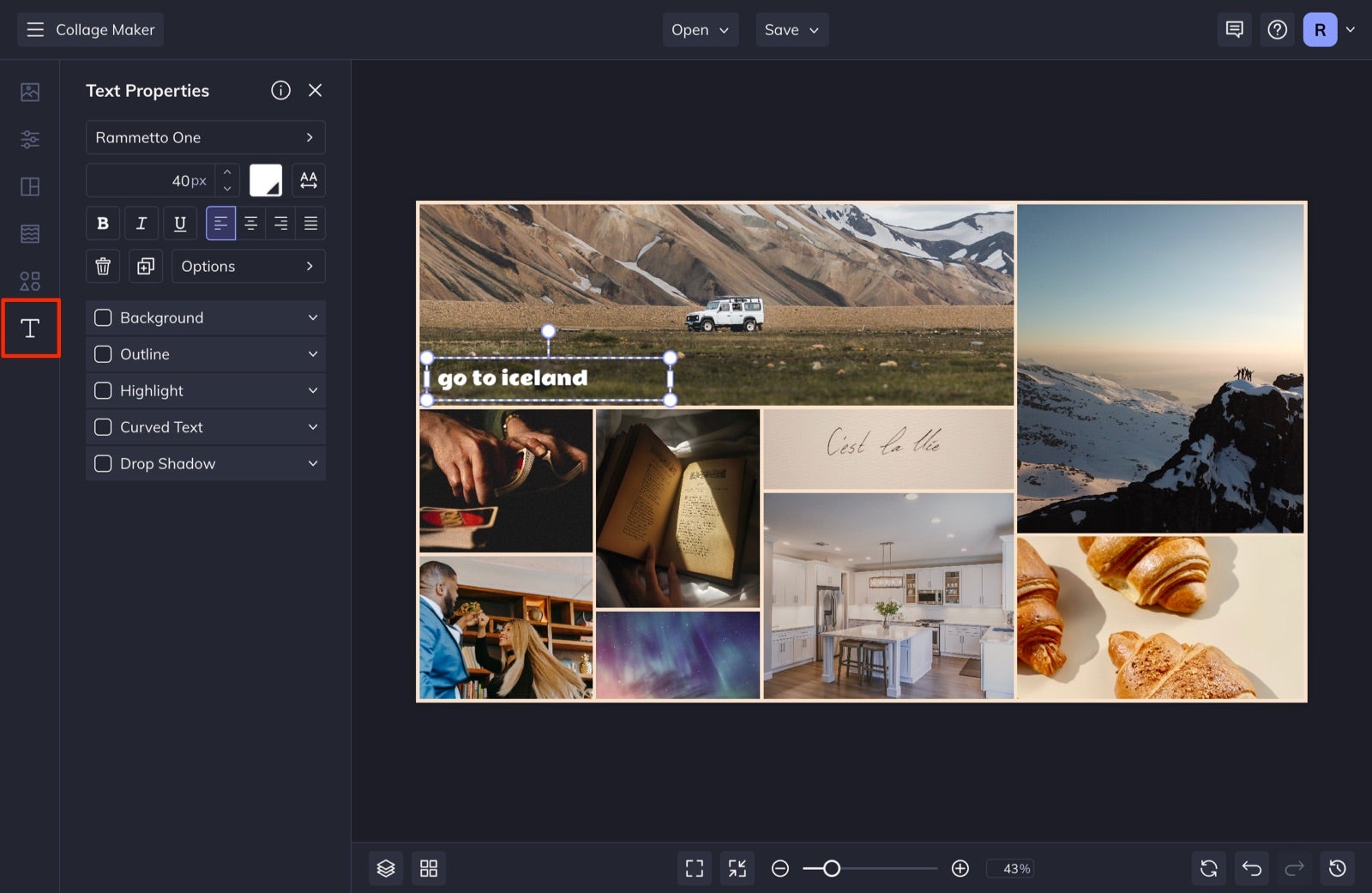Open the Shapes and Elements panel

(30, 280)
